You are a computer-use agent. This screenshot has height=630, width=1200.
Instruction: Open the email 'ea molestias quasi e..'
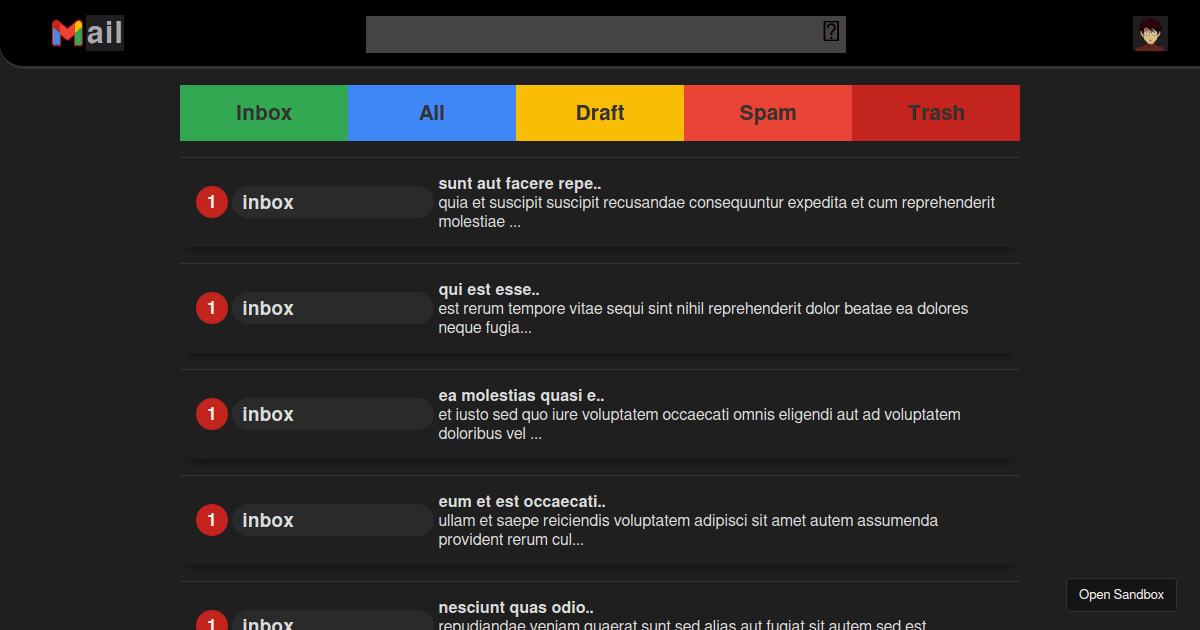[x=520, y=395]
